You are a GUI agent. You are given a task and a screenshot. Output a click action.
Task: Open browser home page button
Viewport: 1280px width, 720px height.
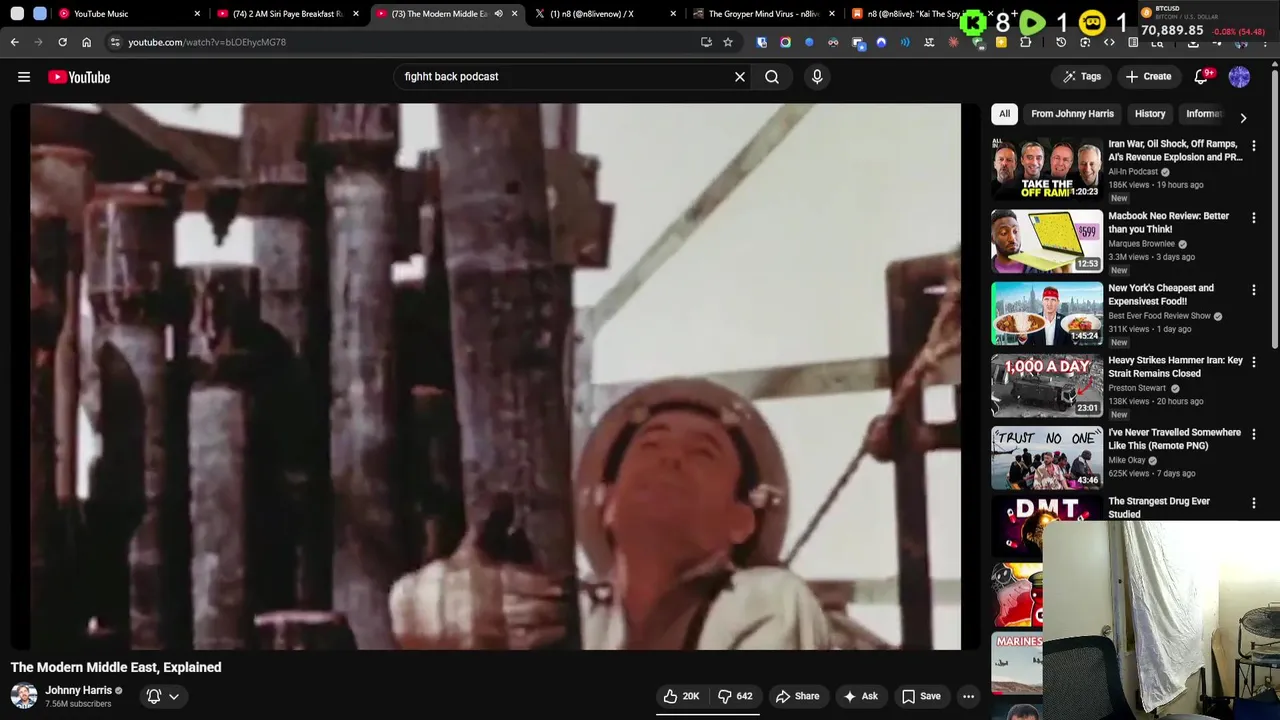click(x=86, y=42)
